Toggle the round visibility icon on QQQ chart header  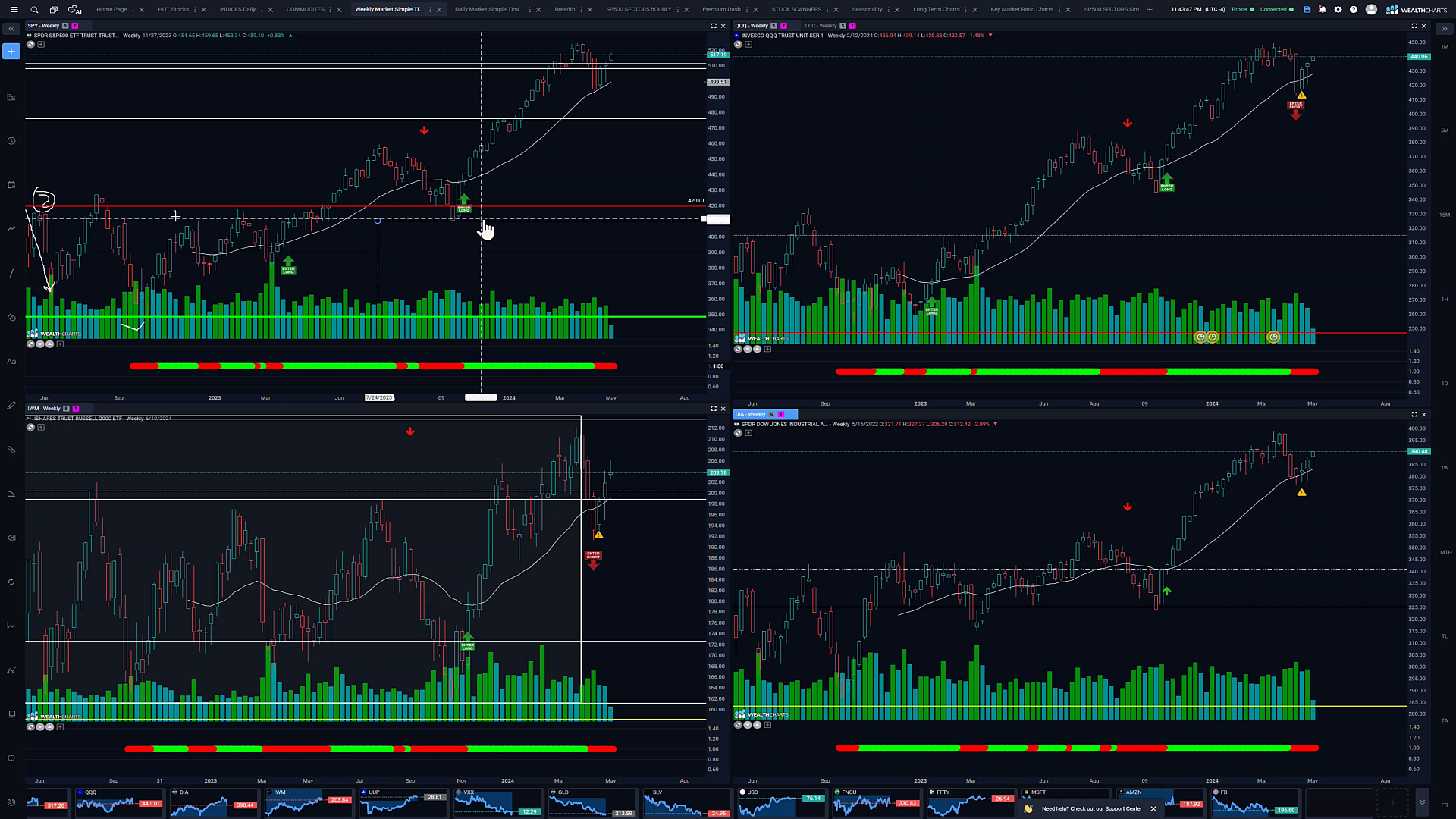point(738,45)
